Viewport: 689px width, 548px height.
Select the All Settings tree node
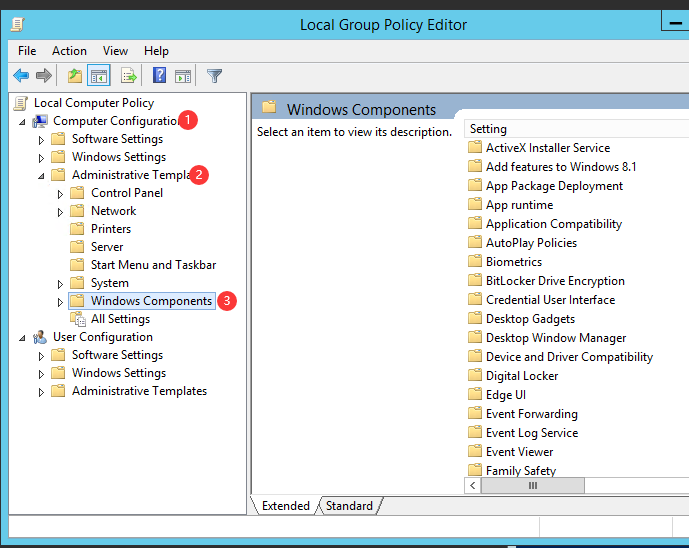click(120, 319)
